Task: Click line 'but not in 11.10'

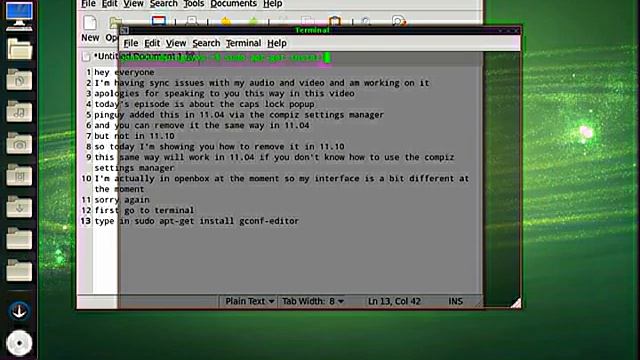Action: click(x=134, y=136)
